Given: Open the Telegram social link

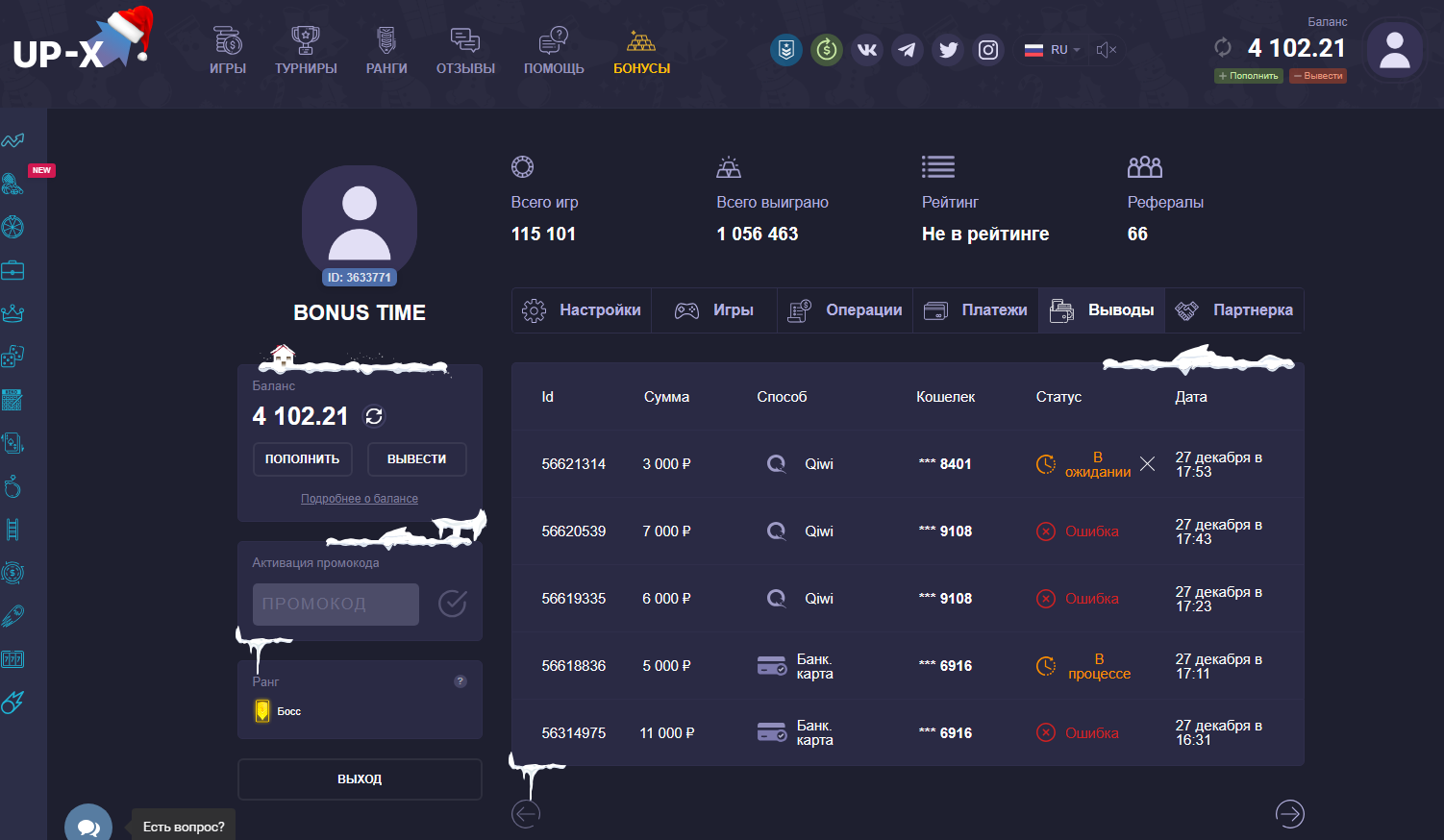Looking at the screenshot, I should 908,50.
